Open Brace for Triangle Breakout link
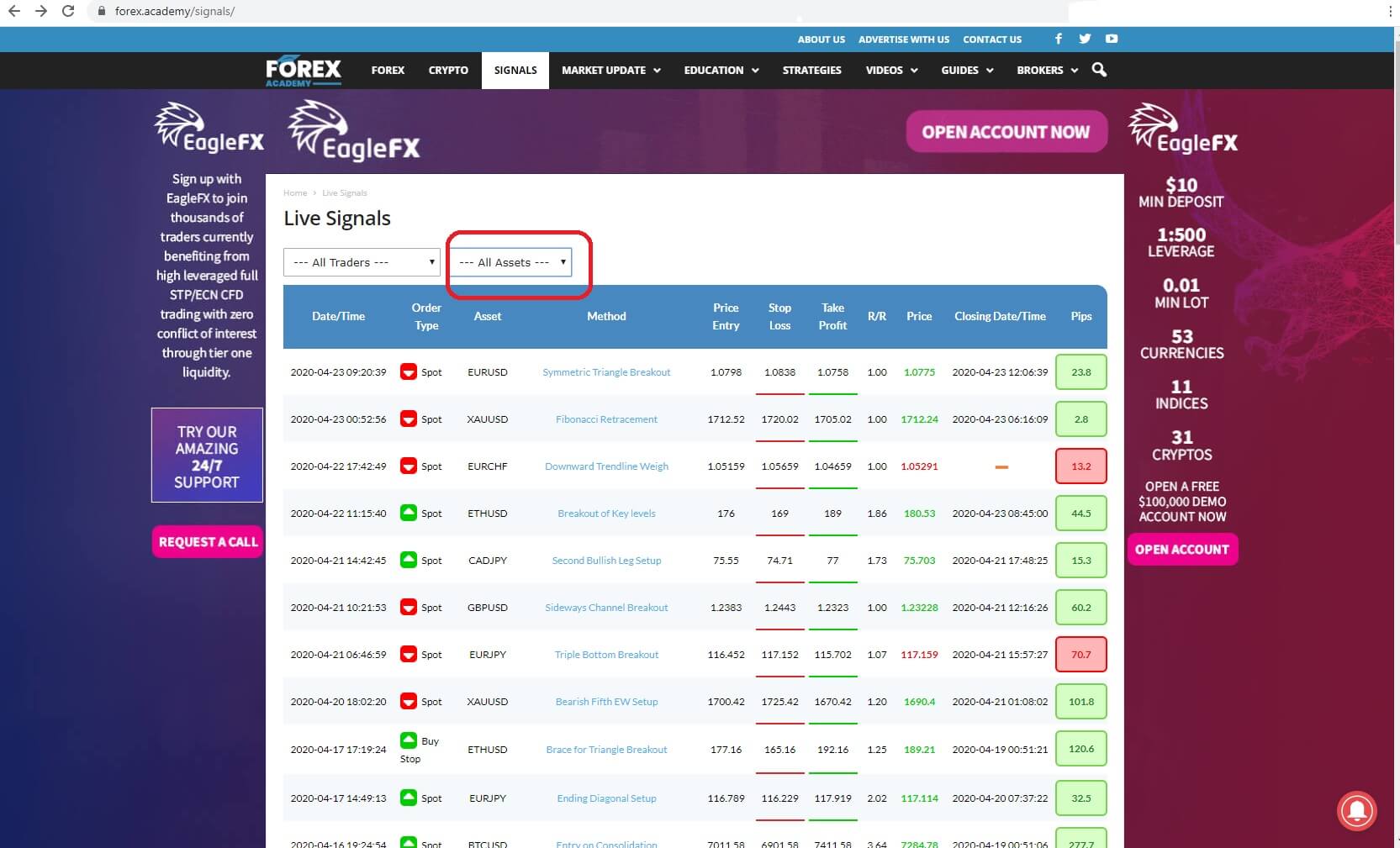1400x848 pixels. pos(606,750)
